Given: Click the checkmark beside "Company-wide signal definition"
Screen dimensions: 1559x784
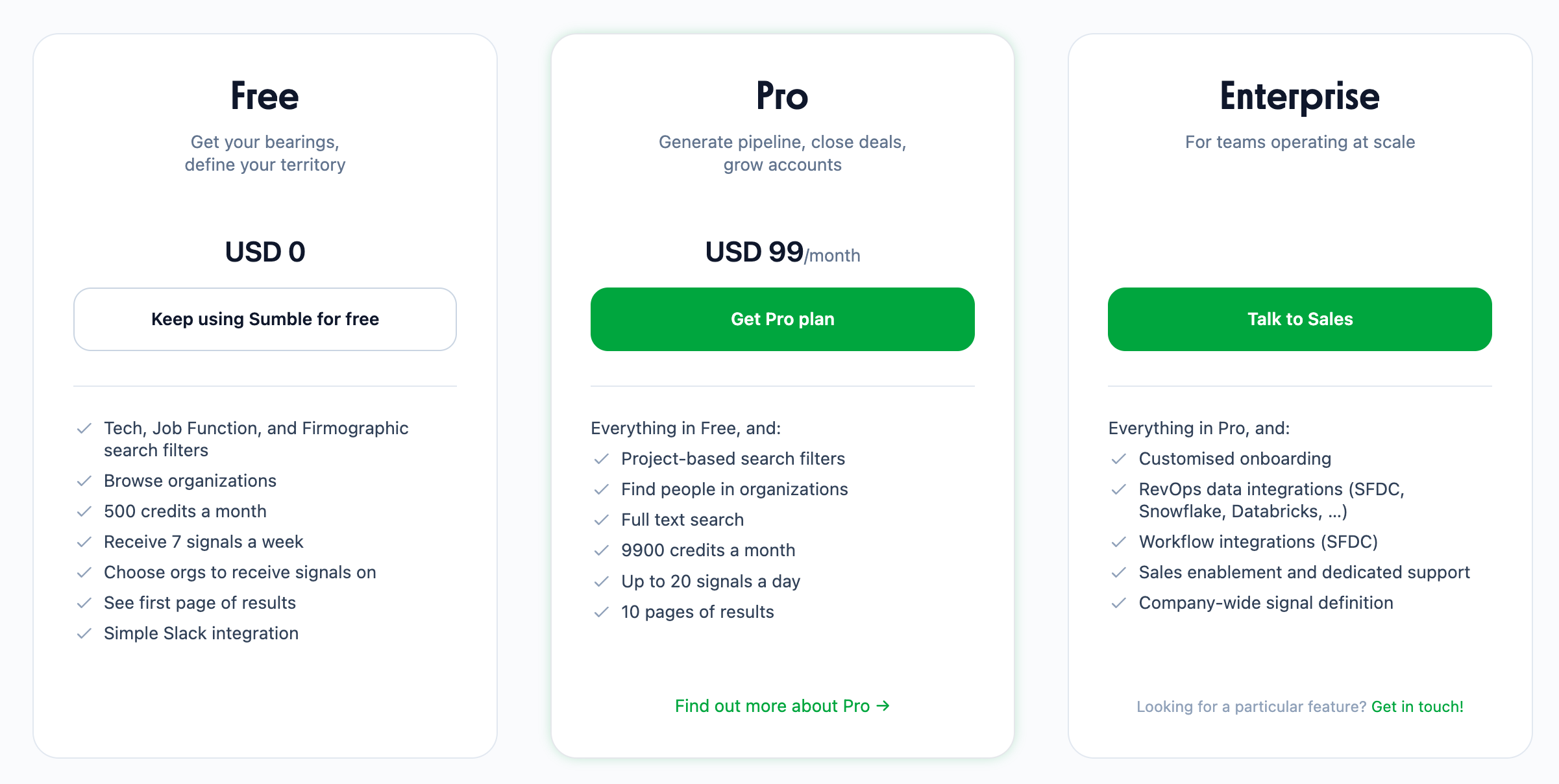Looking at the screenshot, I should tap(1120, 603).
